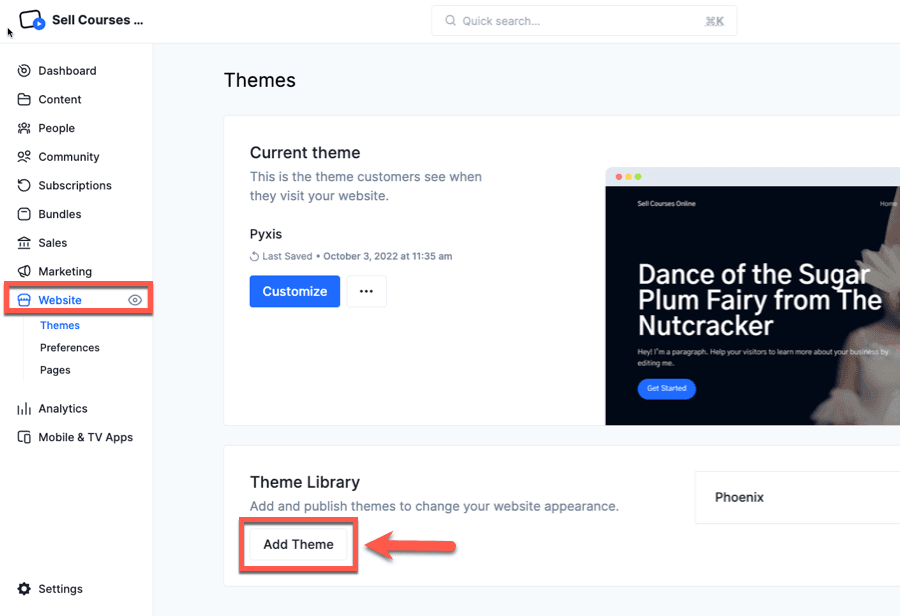This screenshot has height=616, width=900.
Task: Select Themes under Website menu
Action: tap(60, 326)
